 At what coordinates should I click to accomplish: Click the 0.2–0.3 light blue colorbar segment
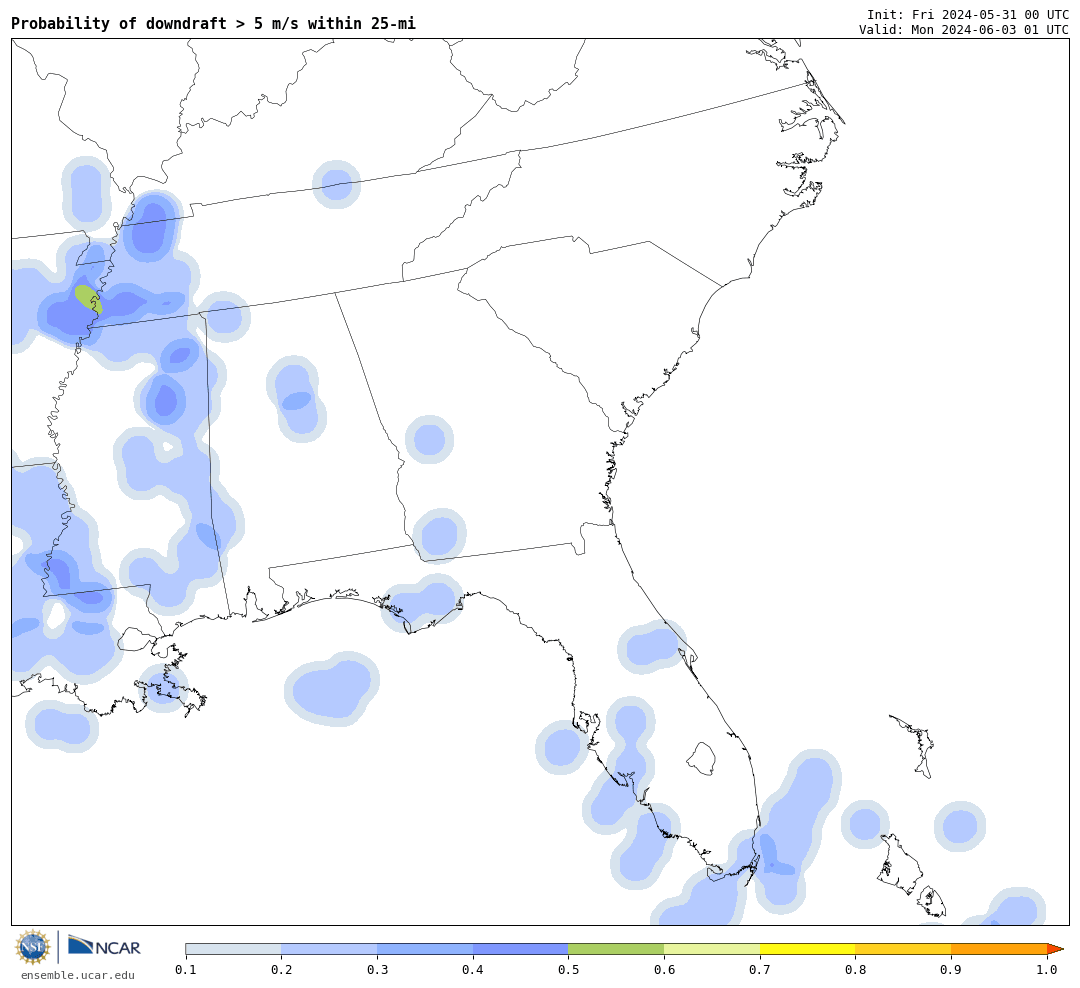click(x=329, y=949)
